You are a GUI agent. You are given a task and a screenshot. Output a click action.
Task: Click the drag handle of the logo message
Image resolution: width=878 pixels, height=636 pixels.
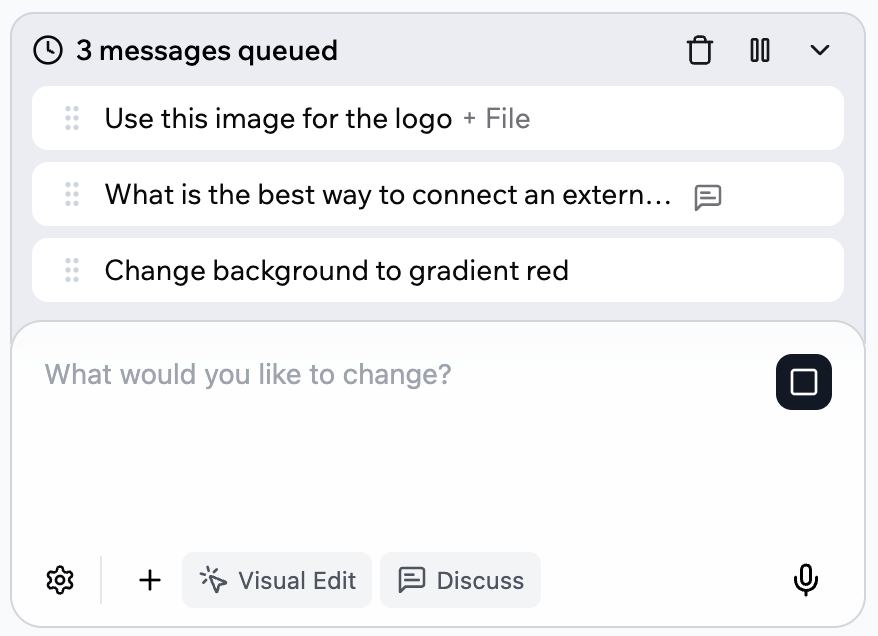click(71, 118)
